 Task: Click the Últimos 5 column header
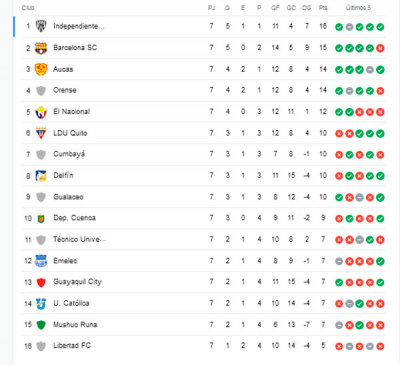click(x=358, y=8)
